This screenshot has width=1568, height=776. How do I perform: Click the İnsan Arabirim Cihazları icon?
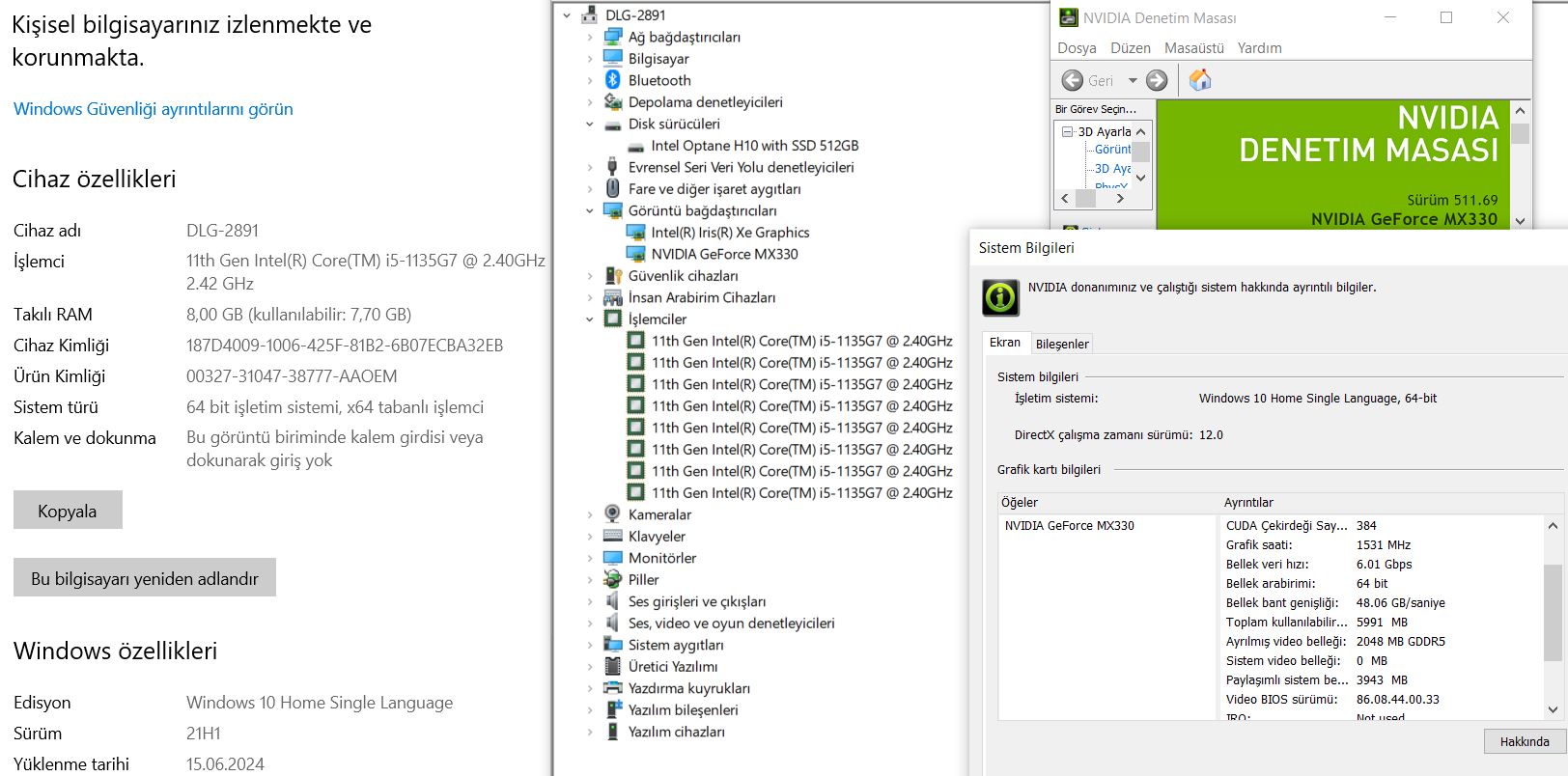612,297
